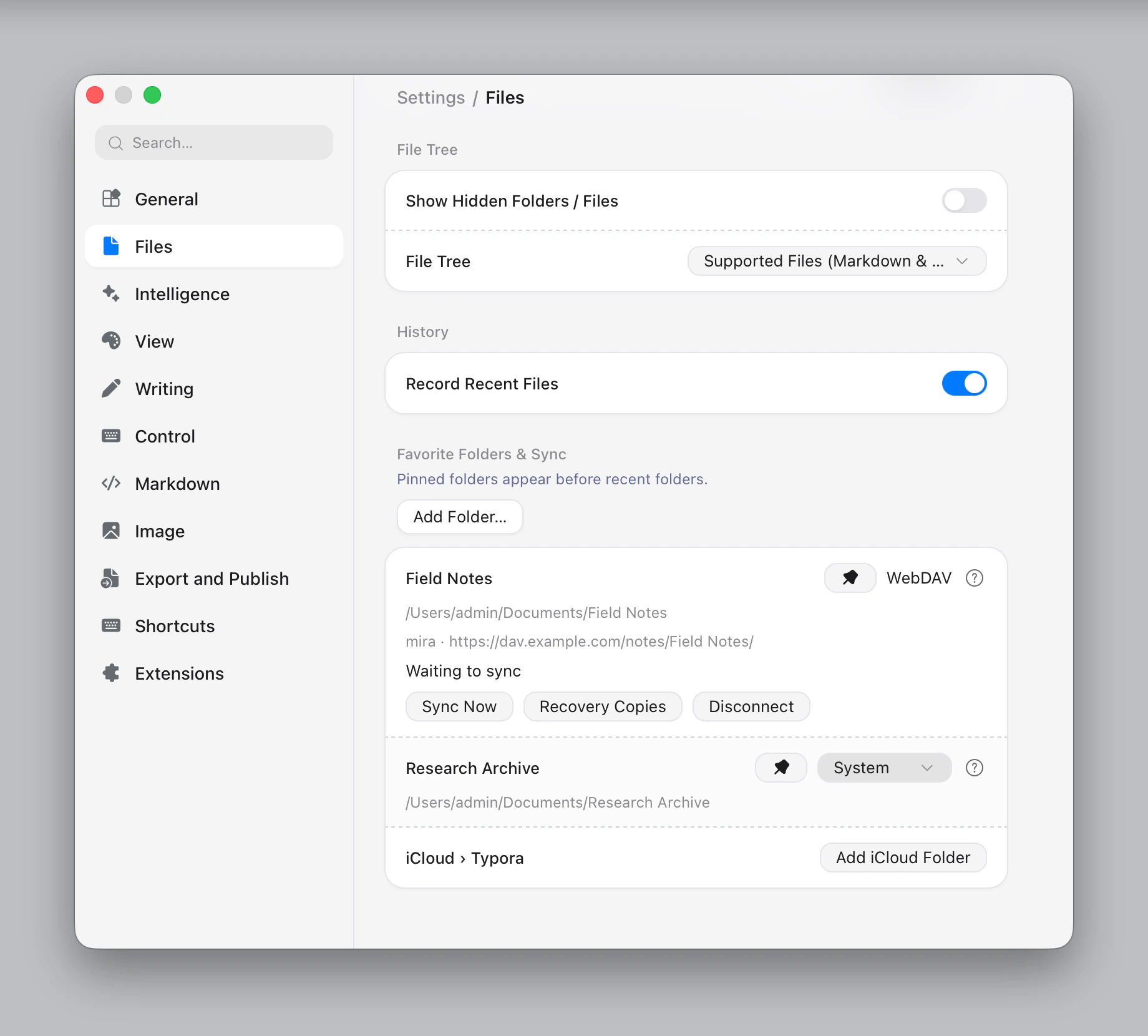Open Image settings section

[x=214, y=530]
